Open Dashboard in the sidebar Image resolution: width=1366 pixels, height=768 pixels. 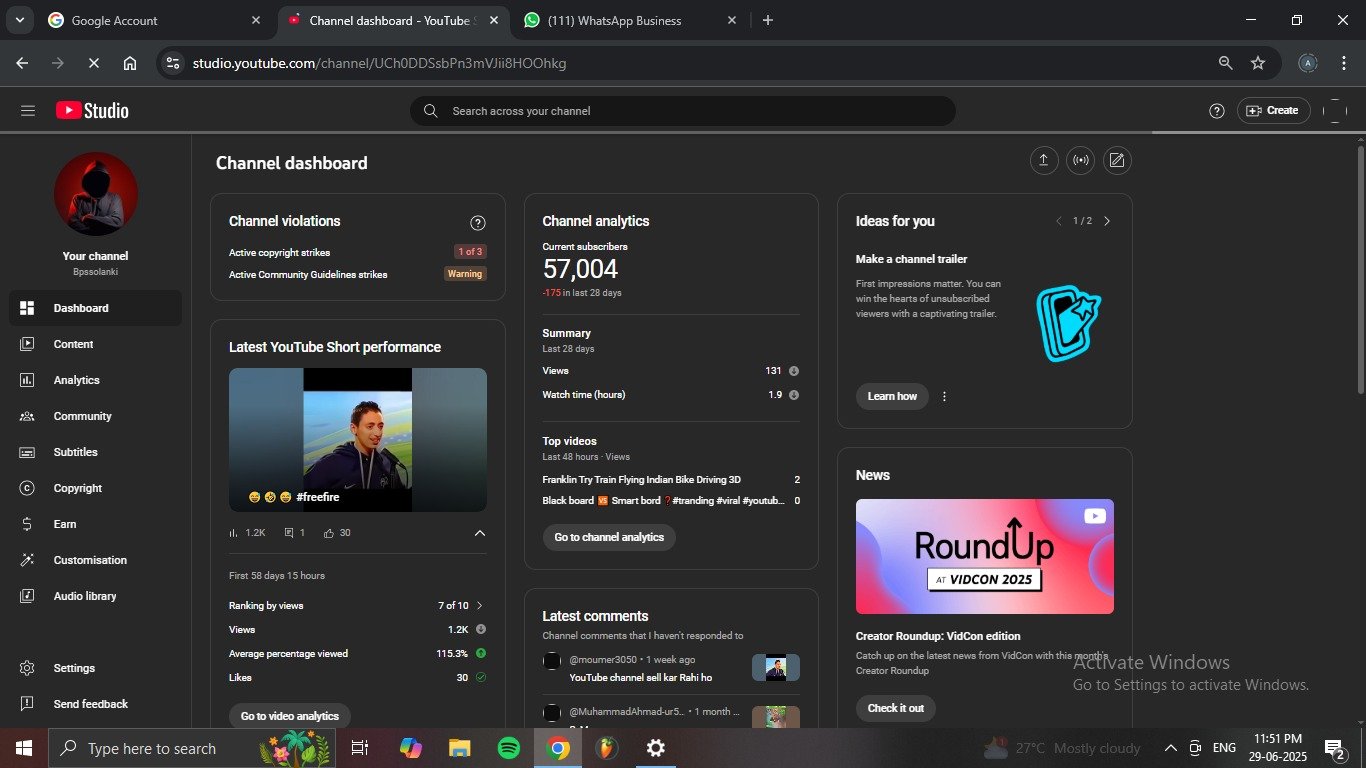click(95, 308)
